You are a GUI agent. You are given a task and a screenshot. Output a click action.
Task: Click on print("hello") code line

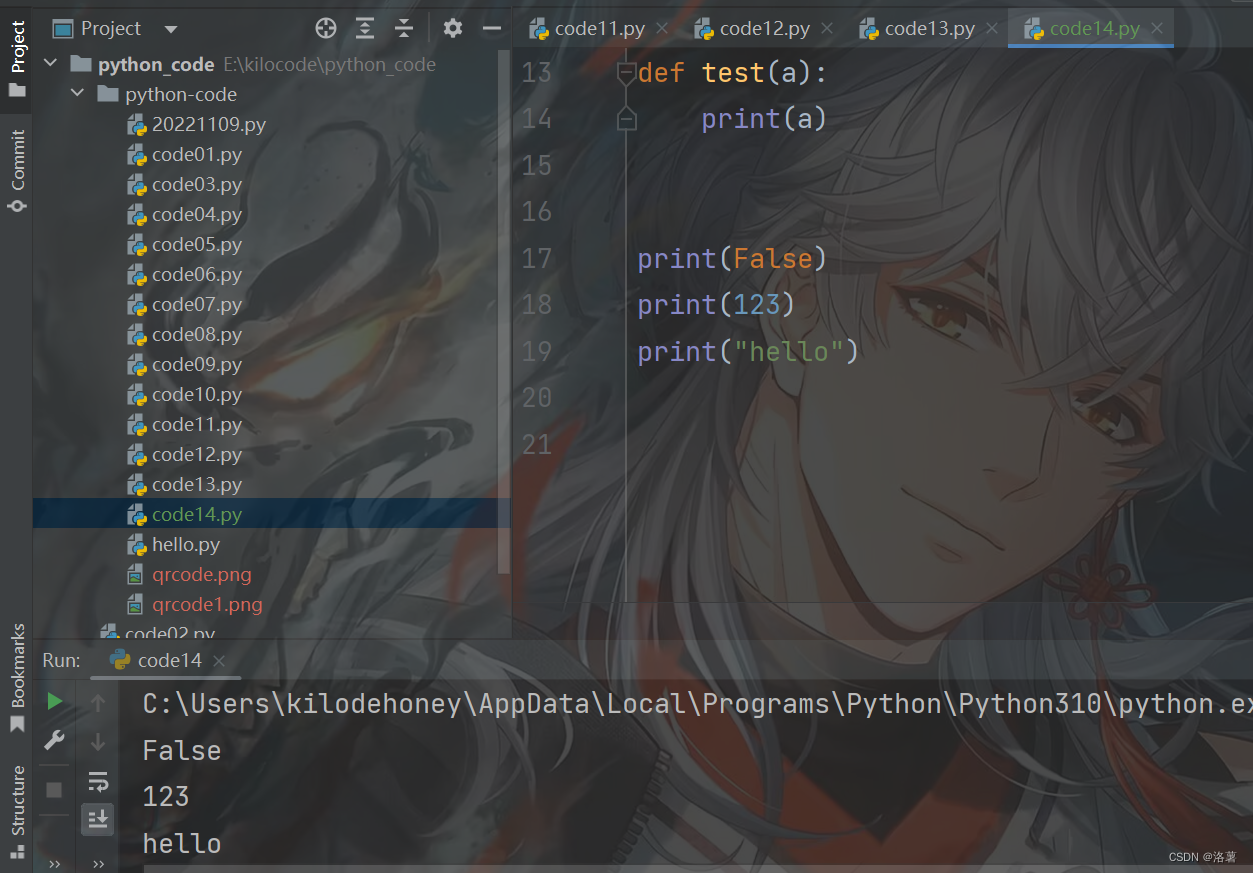pos(748,351)
